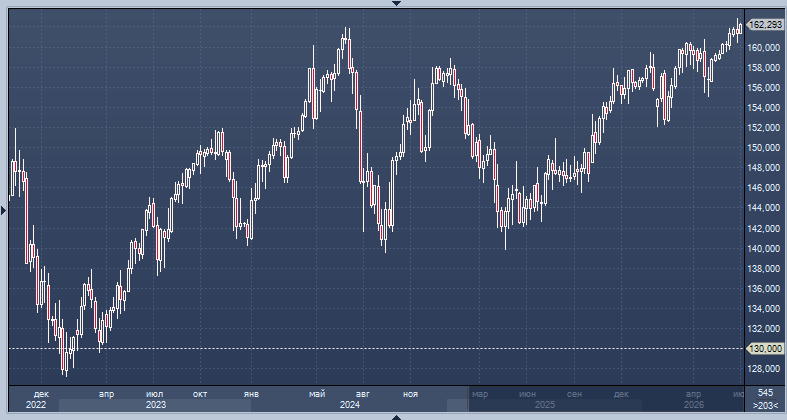Click the 162,293 current price tag
787x420 pixels.
tap(765, 25)
